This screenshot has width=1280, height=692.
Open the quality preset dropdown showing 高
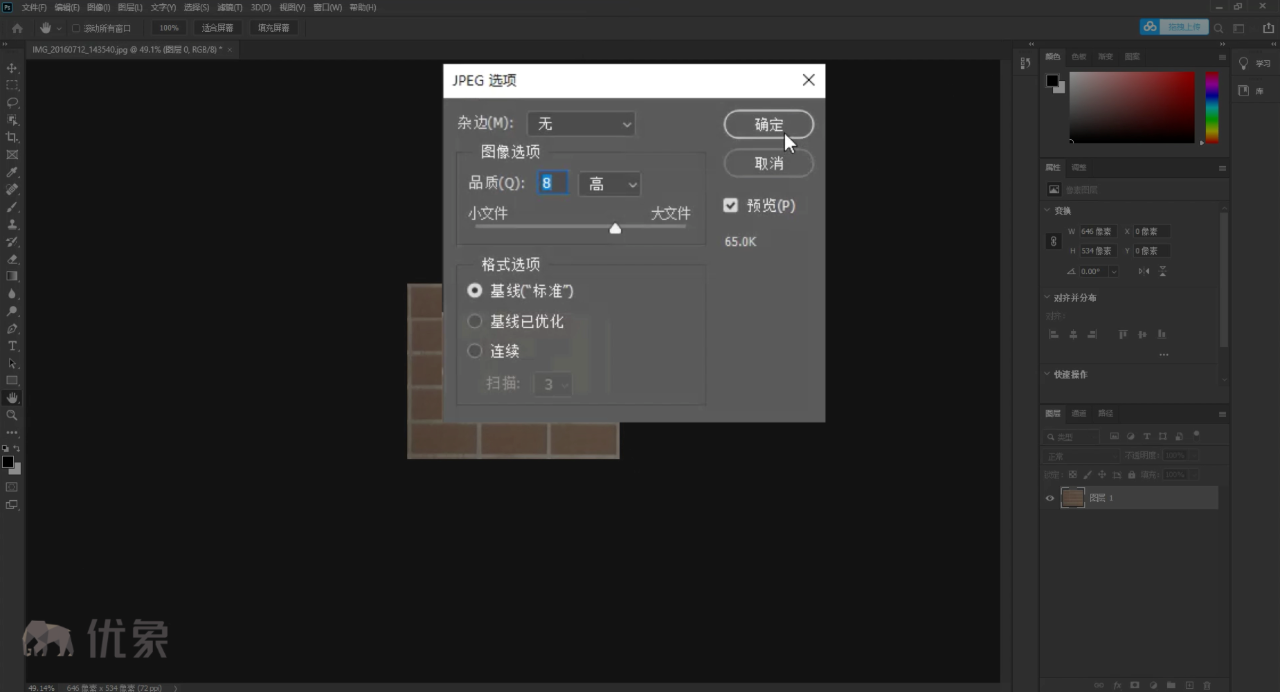(609, 184)
